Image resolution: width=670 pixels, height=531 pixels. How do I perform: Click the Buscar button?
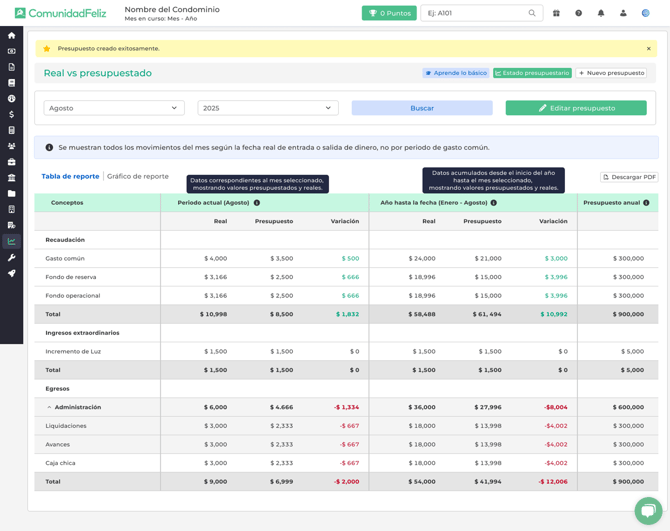pos(422,108)
